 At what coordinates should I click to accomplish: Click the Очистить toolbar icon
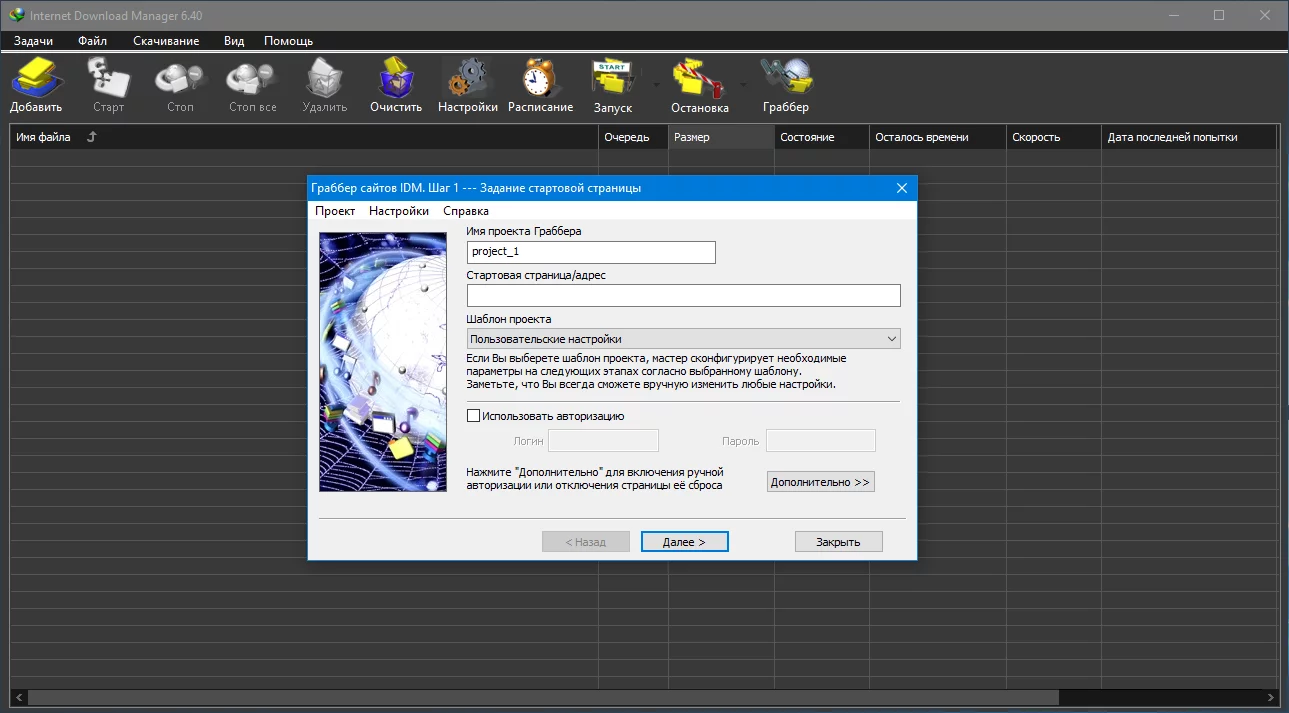pyautogui.click(x=396, y=78)
